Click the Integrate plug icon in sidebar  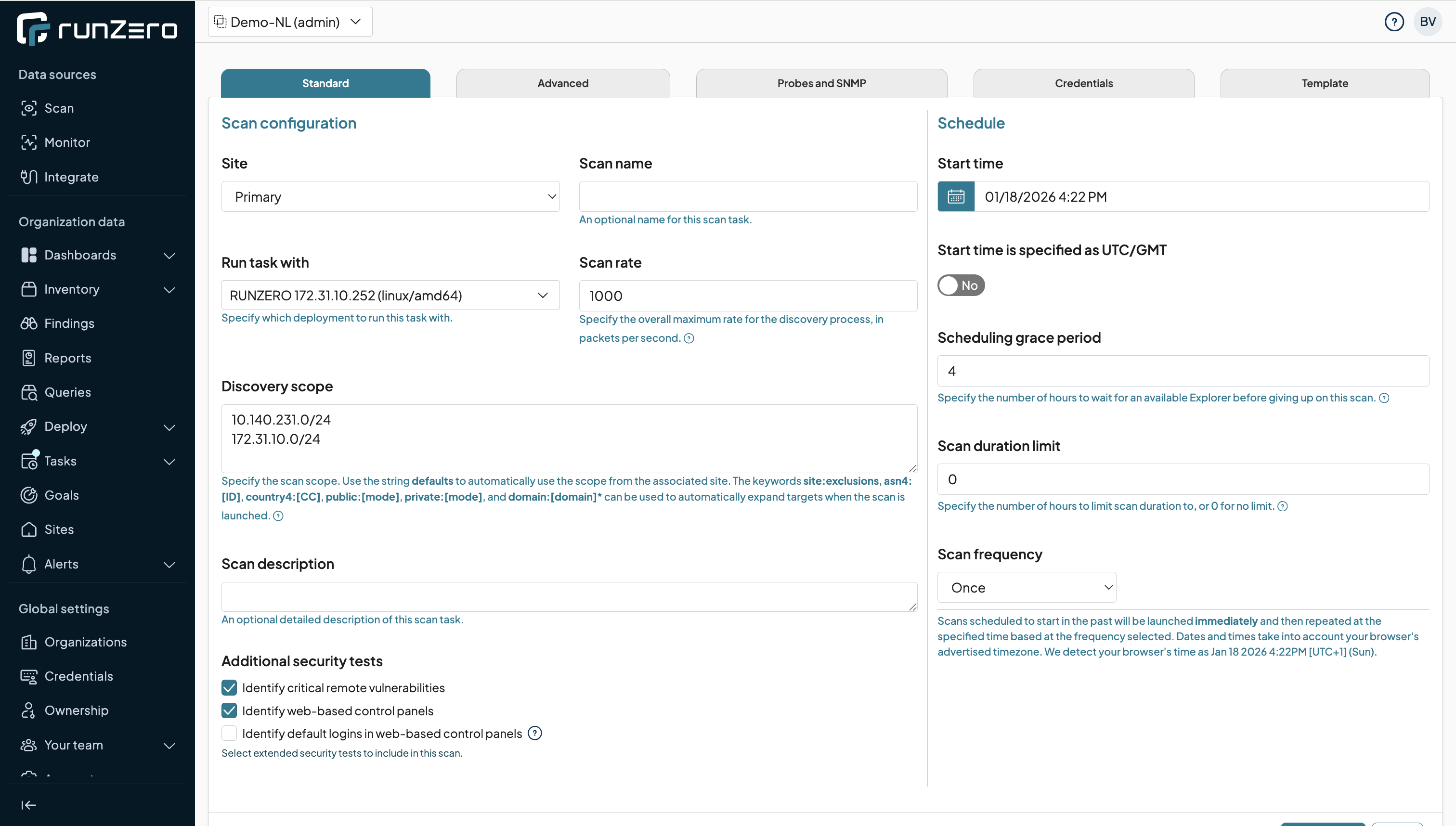[x=28, y=177]
